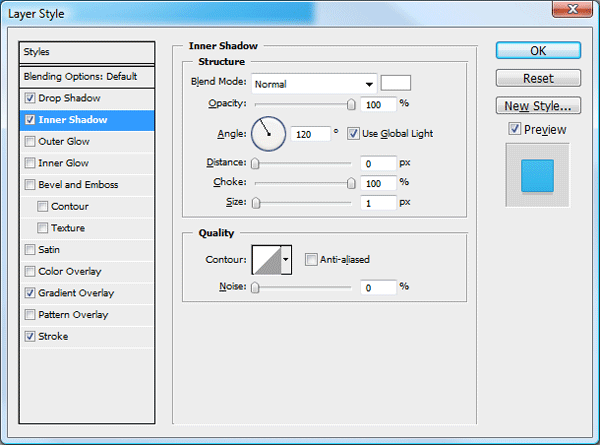Viewport: 600px width, 445px height.
Task: Click the New Style... button
Action: click(538, 106)
